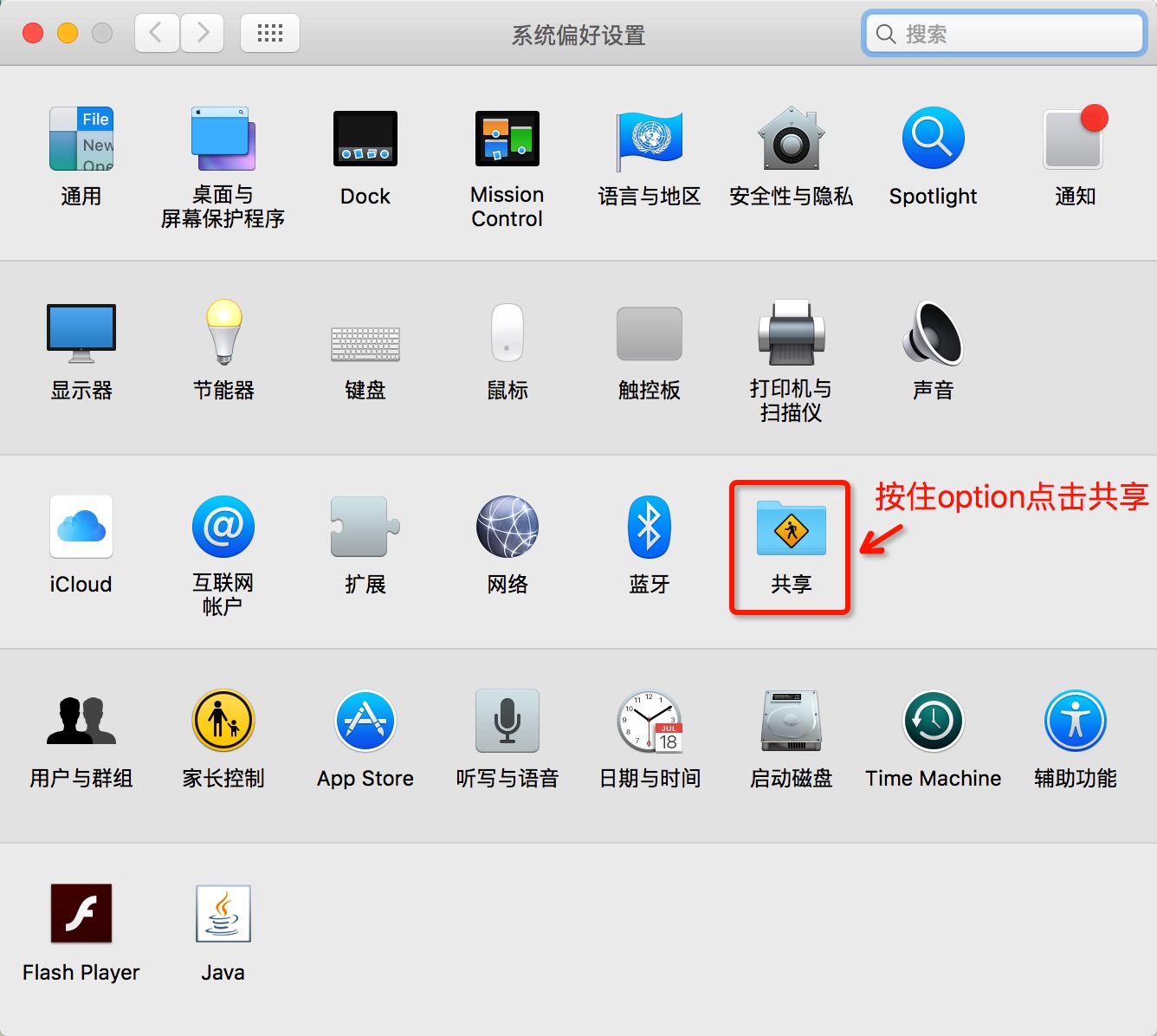Click the back navigation arrow

(157, 33)
